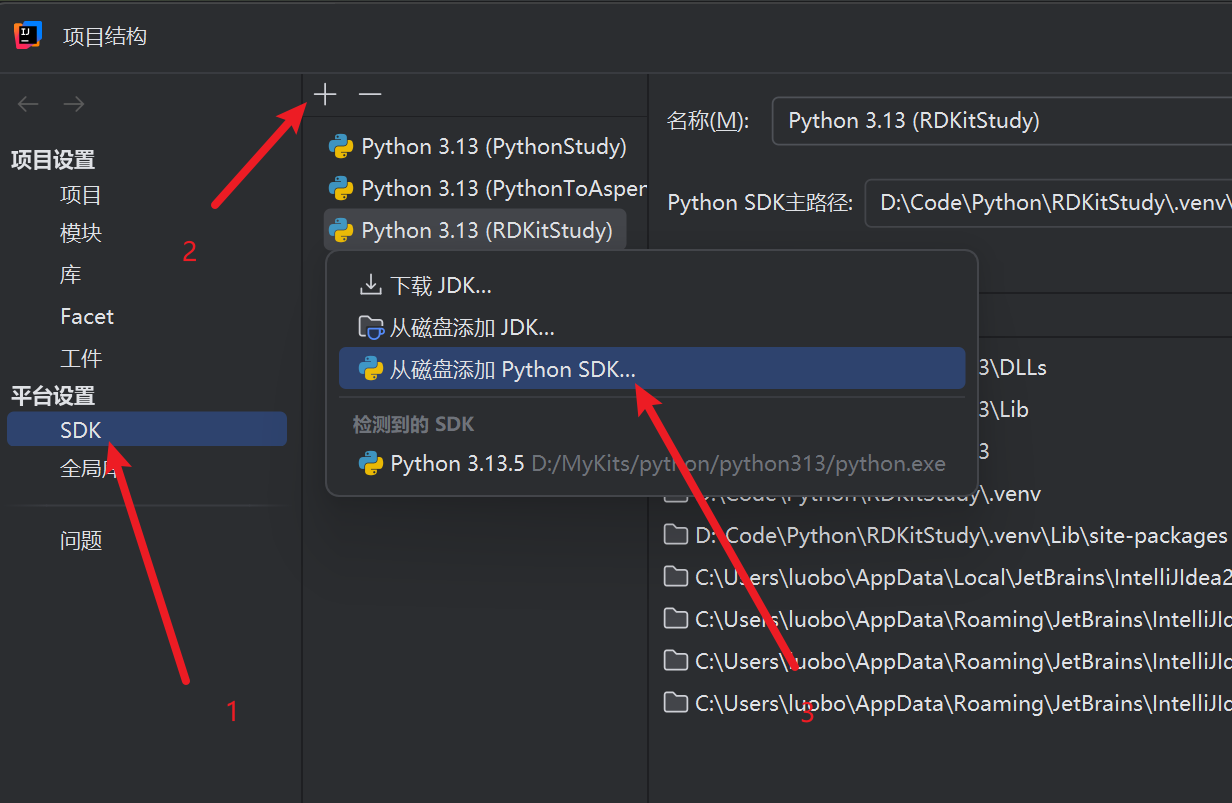The image size is (1232, 803).
Task: Click the back navigation arrow
Action: pyautogui.click(x=28, y=104)
